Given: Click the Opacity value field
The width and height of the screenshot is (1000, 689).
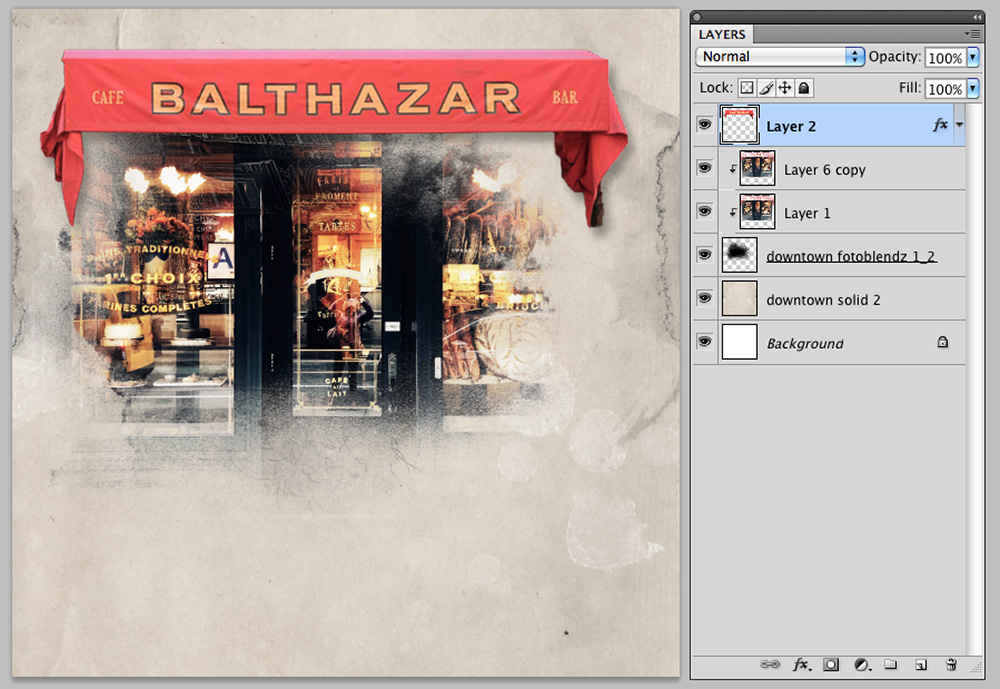Looking at the screenshot, I should tap(946, 57).
